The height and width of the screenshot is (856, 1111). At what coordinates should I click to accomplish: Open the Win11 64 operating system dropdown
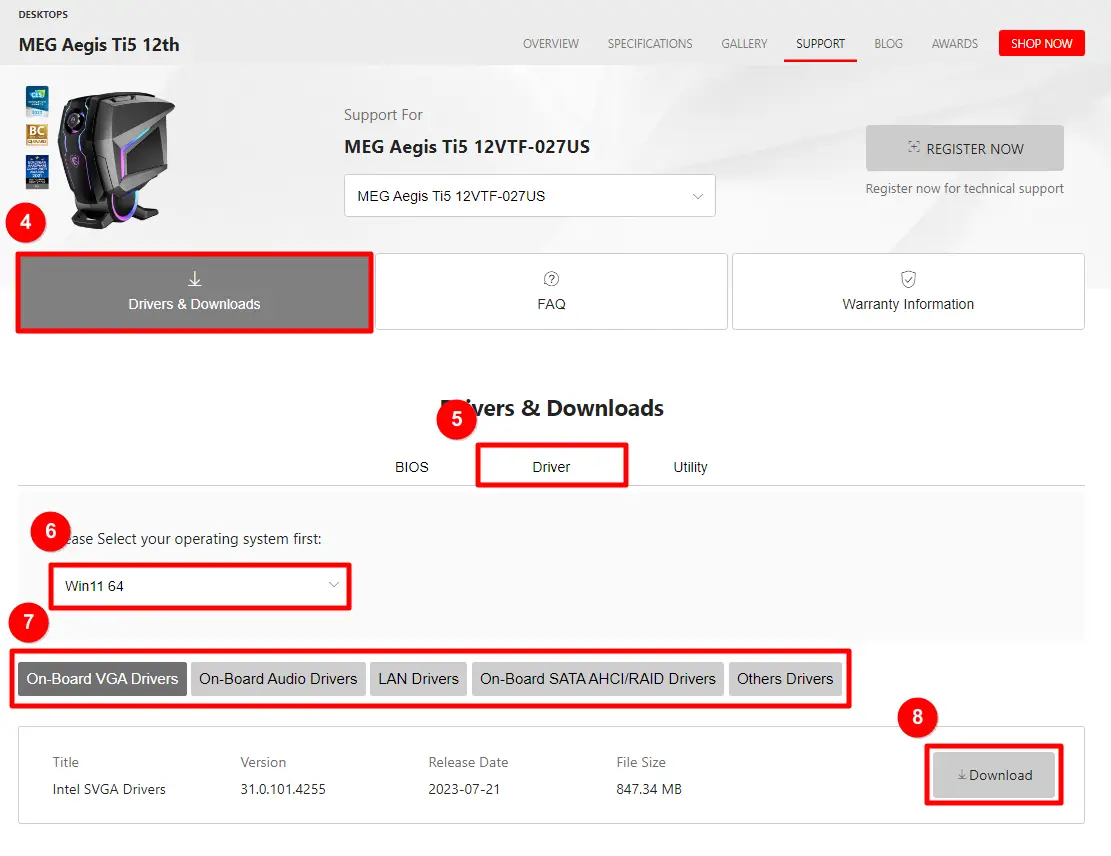pos(201,586)
